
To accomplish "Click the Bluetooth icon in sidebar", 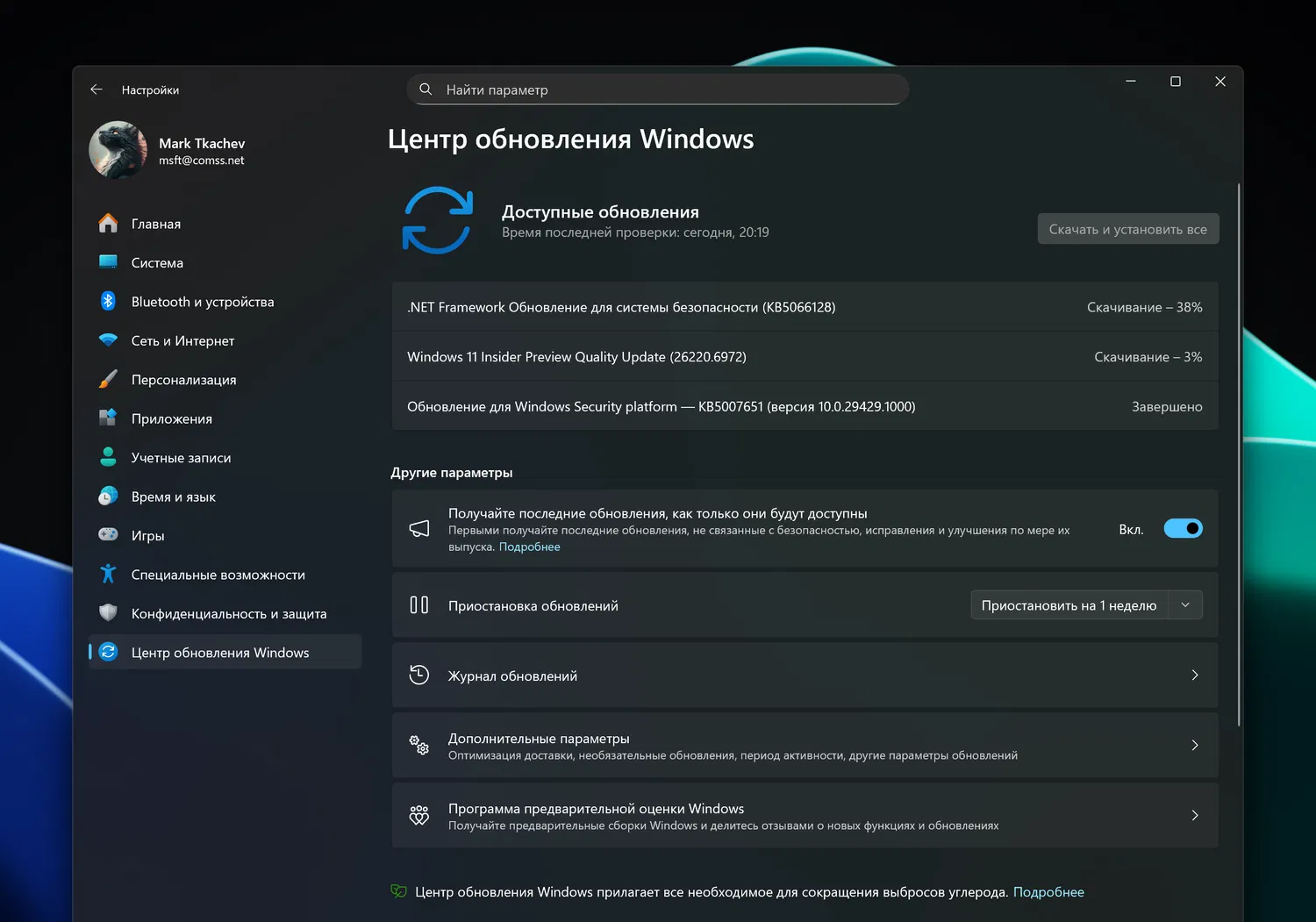I will click(x=108, y=301).
